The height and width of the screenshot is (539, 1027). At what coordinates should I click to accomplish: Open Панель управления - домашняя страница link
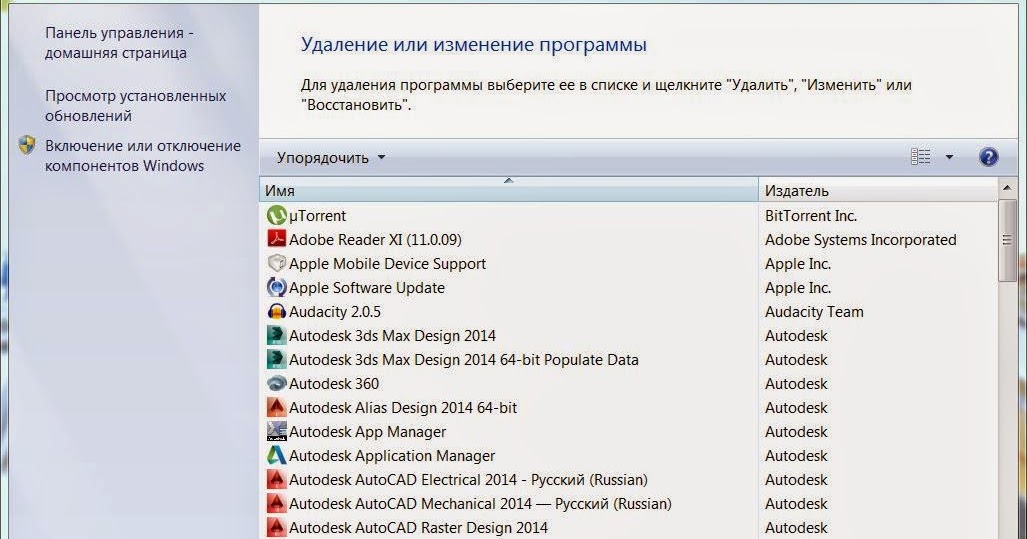click(119, 43)
